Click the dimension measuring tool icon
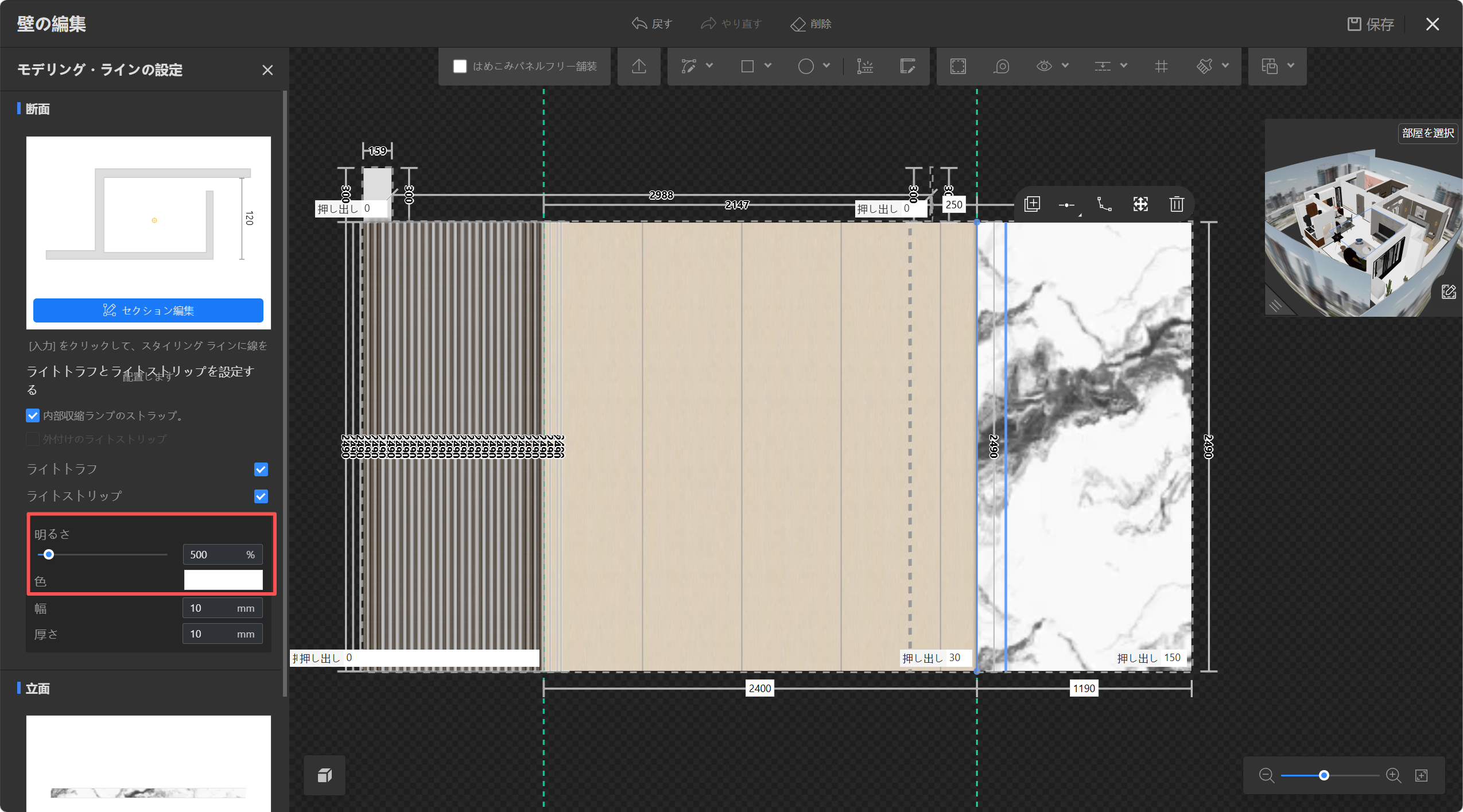 [864, 67]
